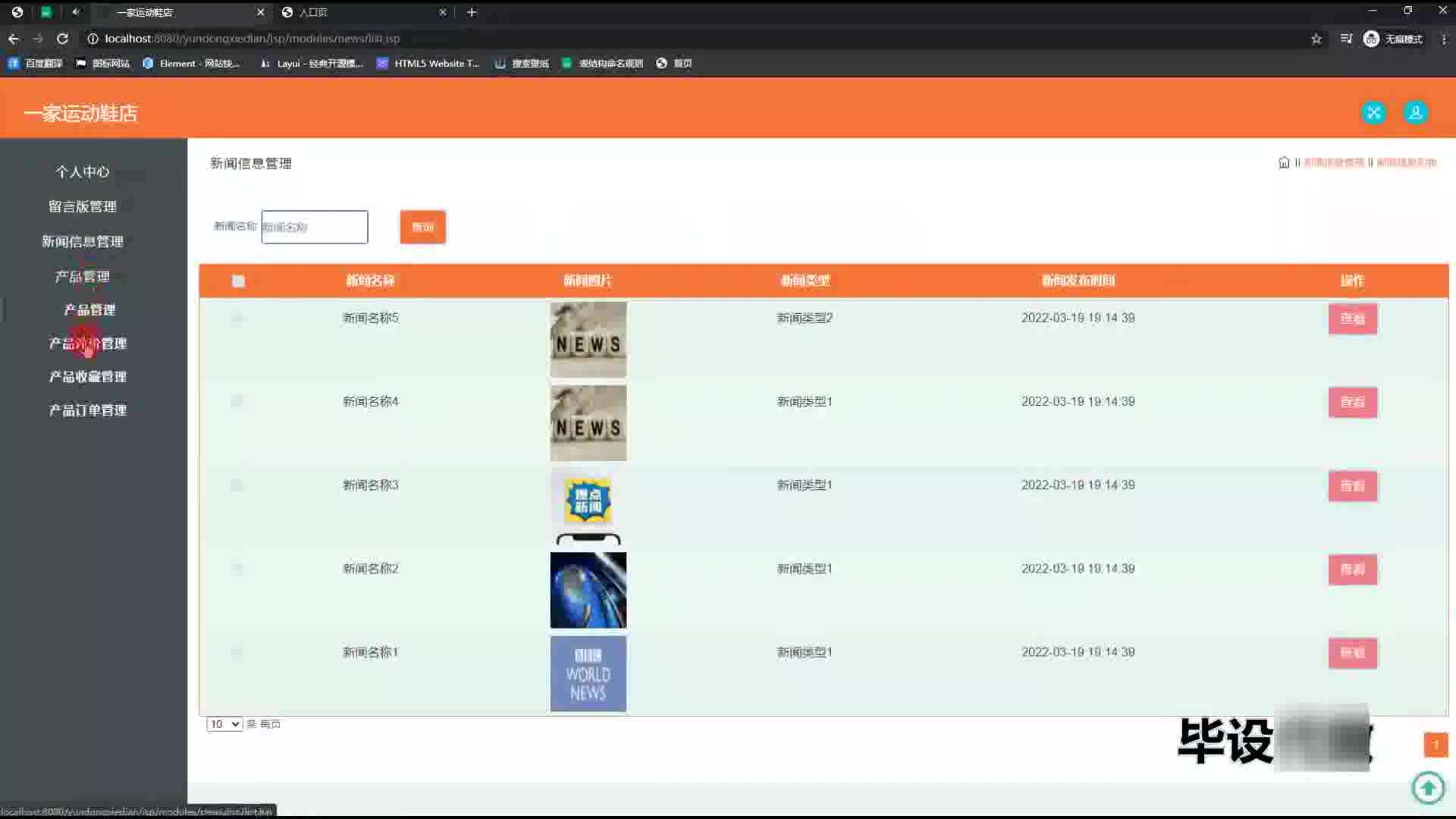
Task: Open a new browser tab with plus
Action: (x=472, y=12)
